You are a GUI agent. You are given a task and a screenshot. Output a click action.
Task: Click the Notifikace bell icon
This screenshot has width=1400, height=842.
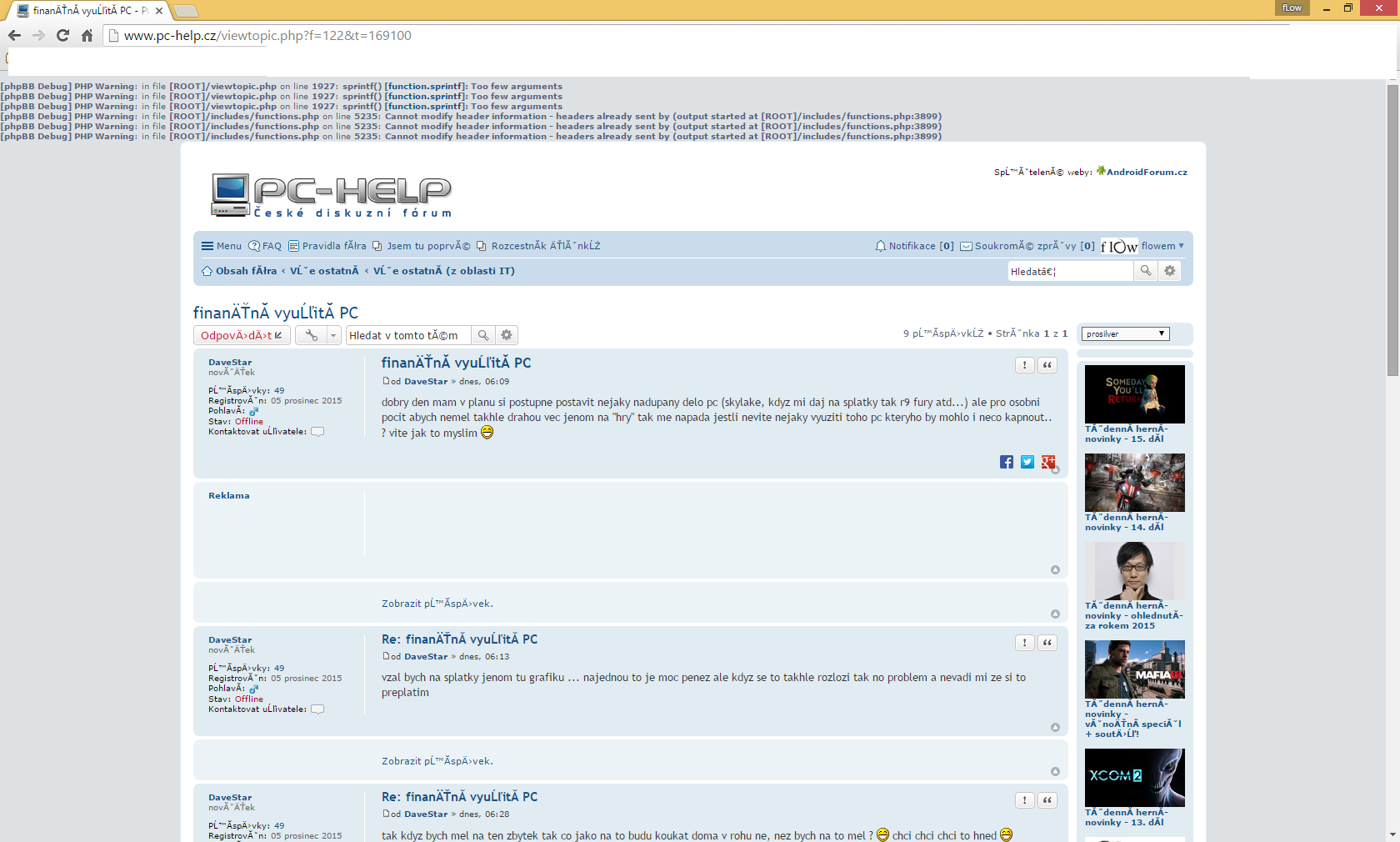[880, 246]
